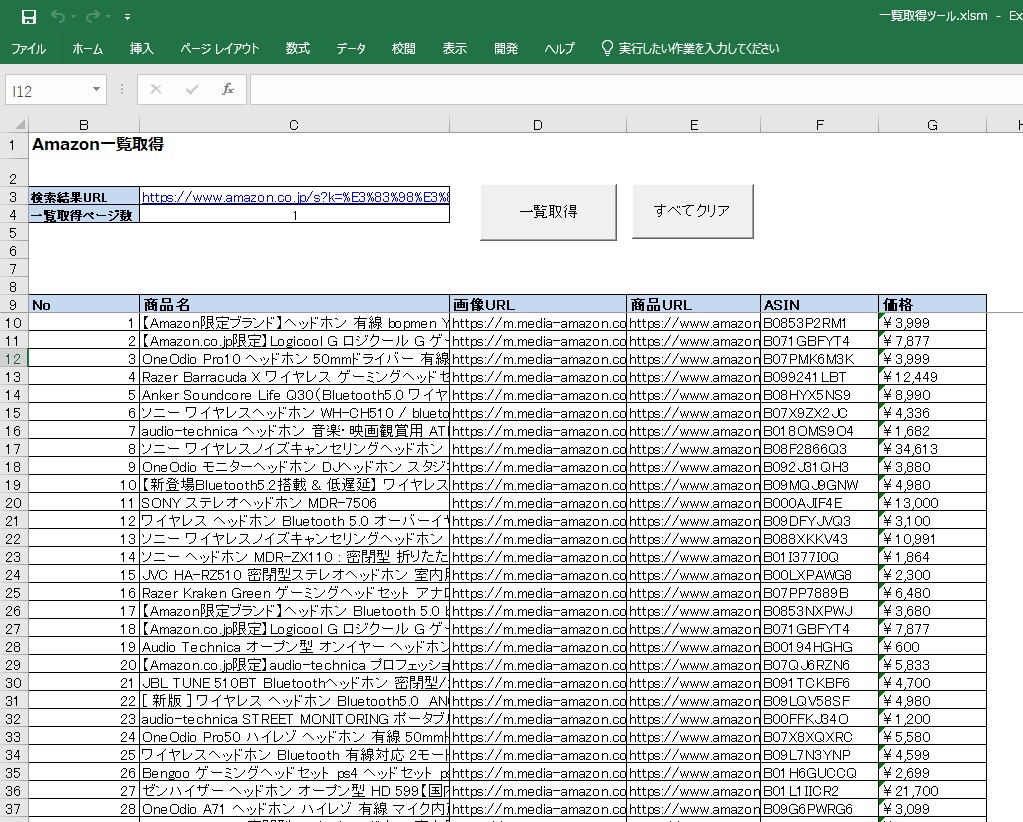Screen dimensions: 1023x822
Task: Click inside the formula bar
Action: (x=636, y=90)
